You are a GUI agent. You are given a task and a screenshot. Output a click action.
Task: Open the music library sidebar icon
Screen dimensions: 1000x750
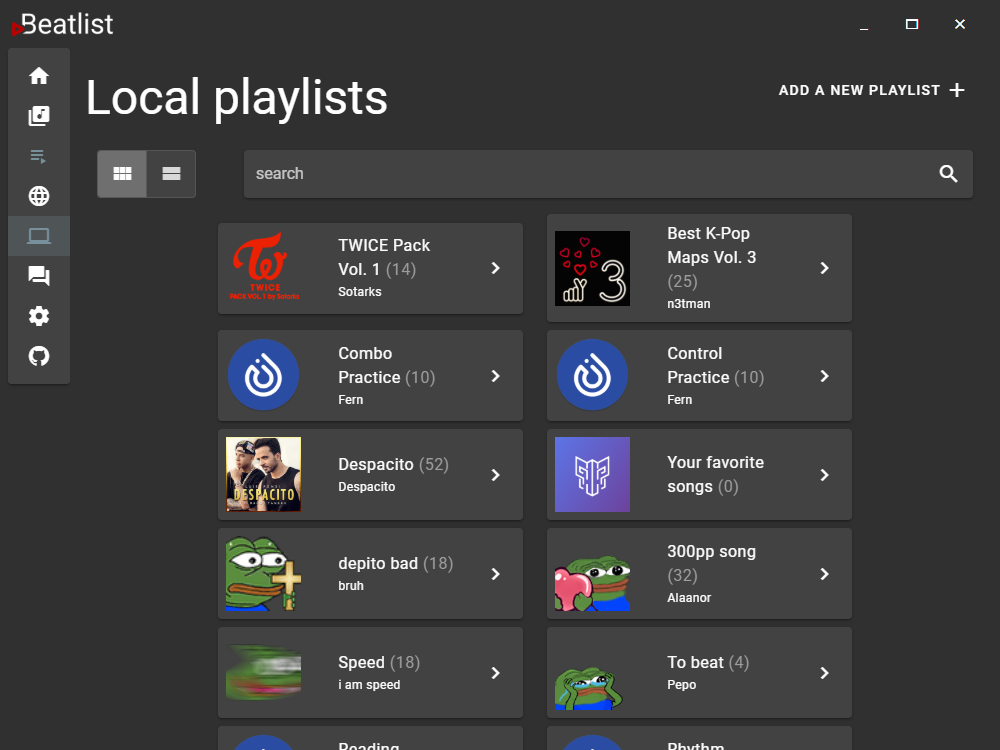point(39,116)
